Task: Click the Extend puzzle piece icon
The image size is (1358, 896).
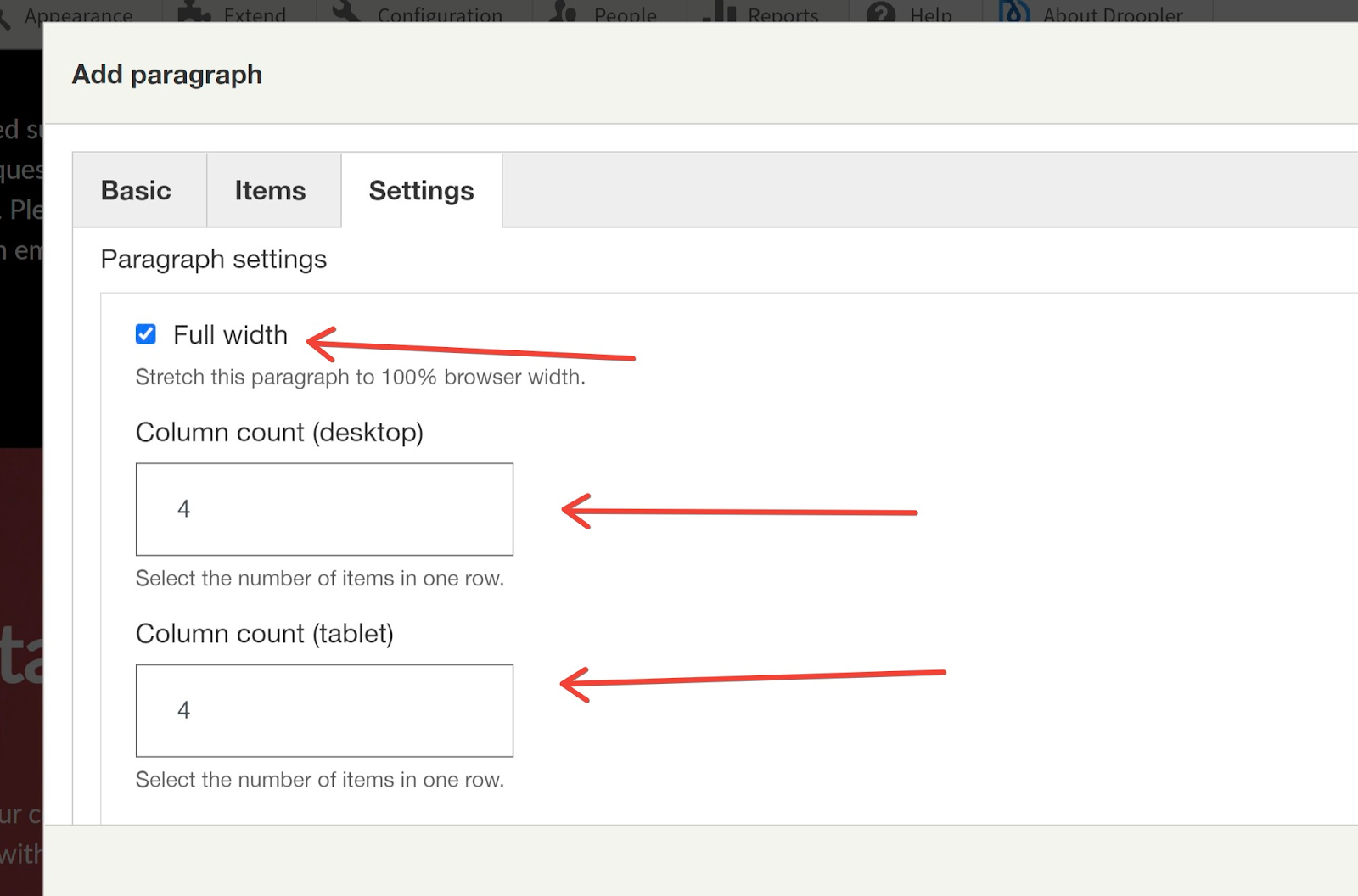Action: 194,12
